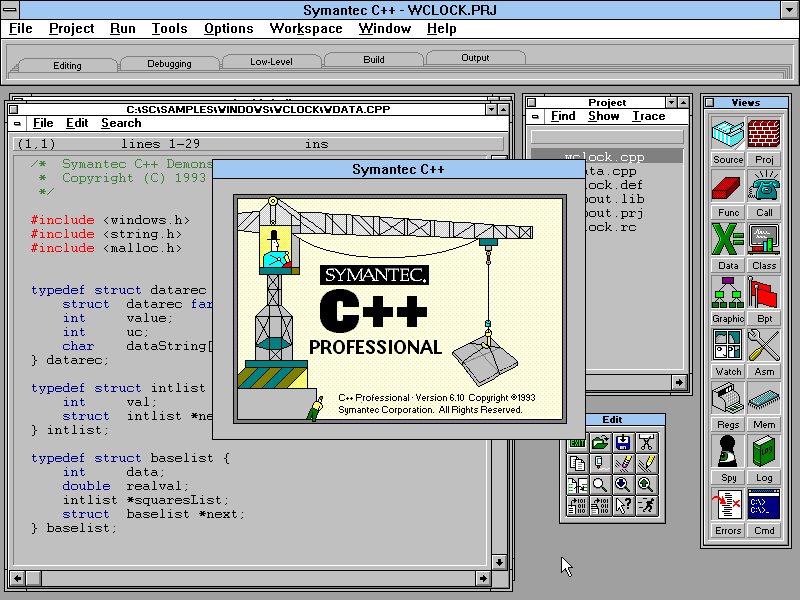This screenshot has height=600, width=800.
Task: Open the Show menu in Project window
Action: (x=604, y=116)
